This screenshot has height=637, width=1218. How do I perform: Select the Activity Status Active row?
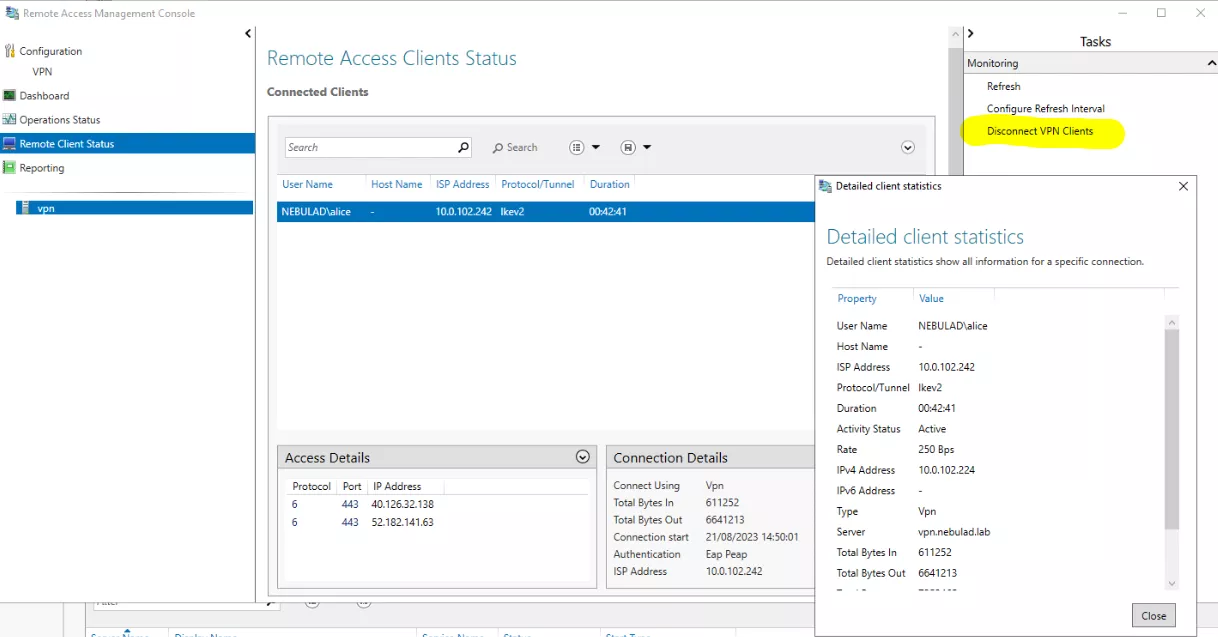click(998, 429)
